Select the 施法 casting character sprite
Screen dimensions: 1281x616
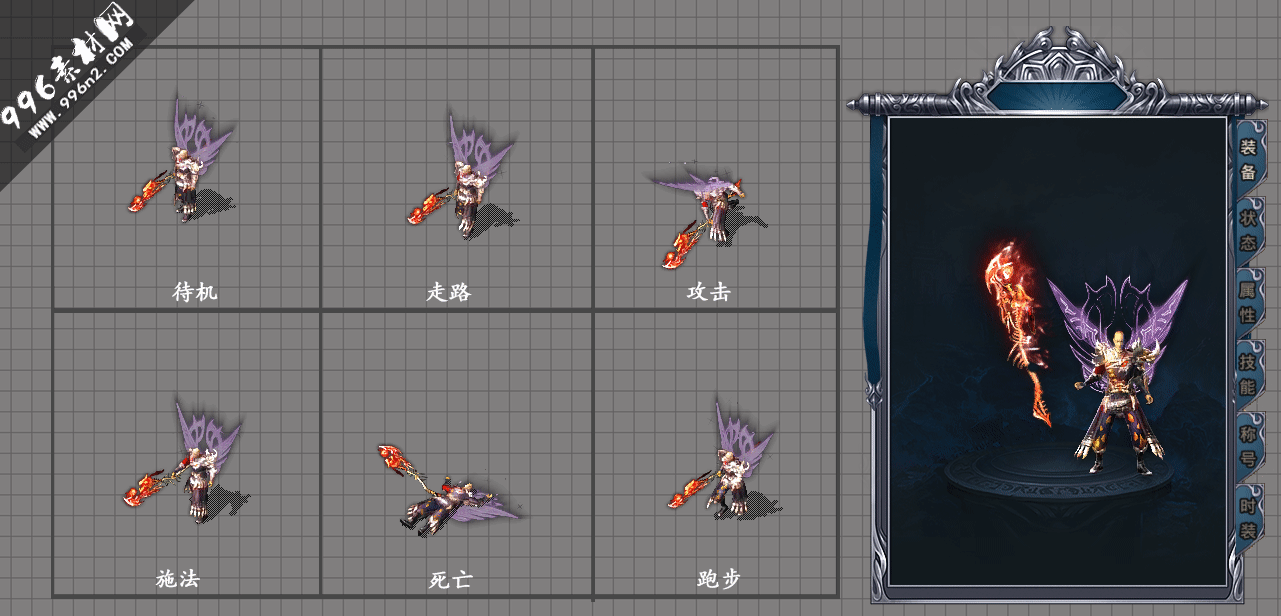click(186, 461)
